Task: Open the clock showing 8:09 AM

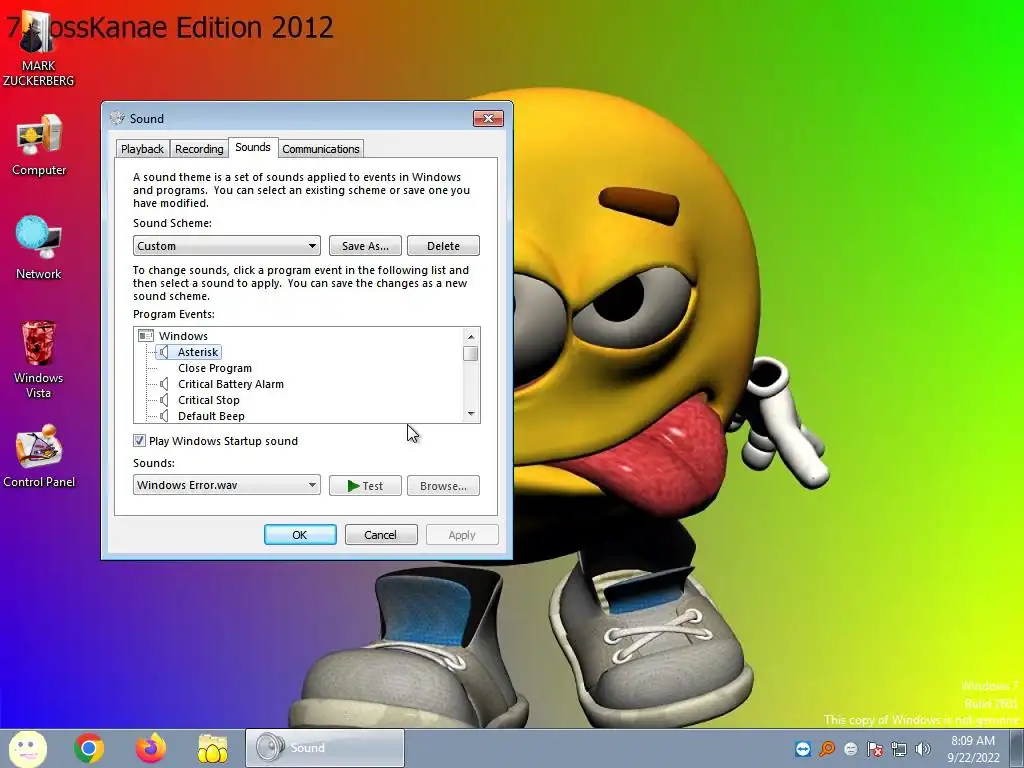Action: [x=973, y=748]
